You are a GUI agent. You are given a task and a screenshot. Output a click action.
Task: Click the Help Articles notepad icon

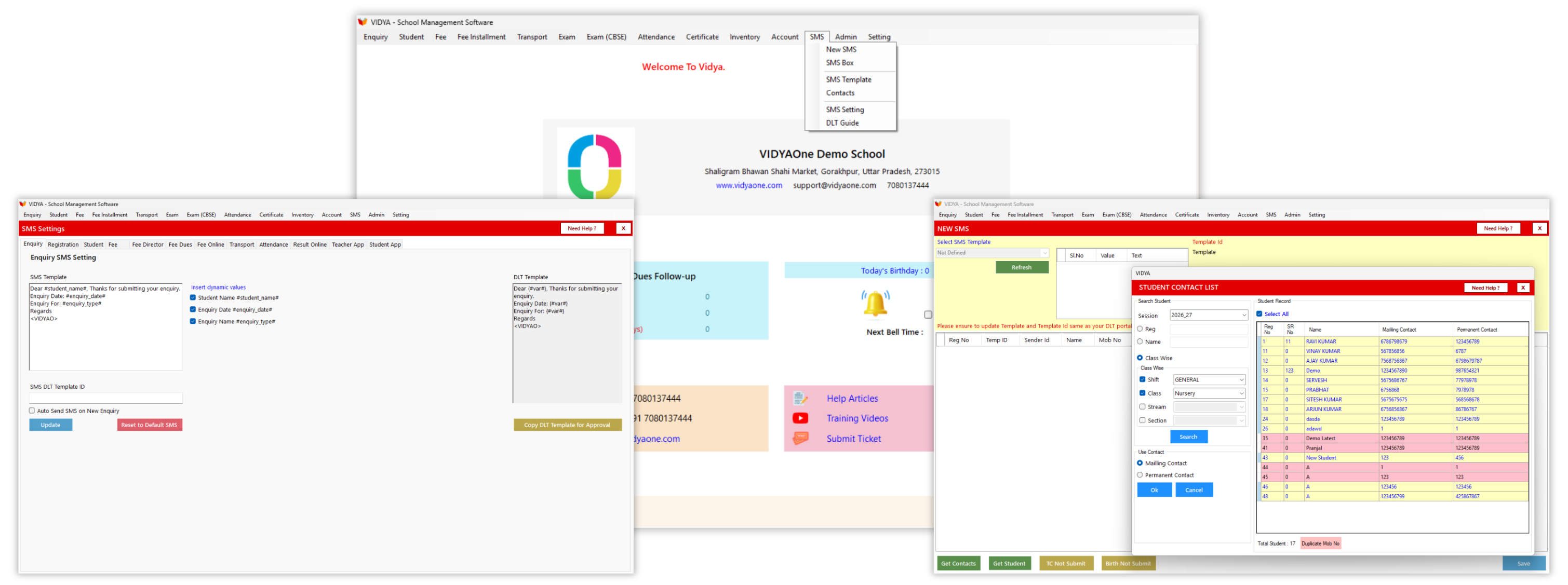pyautogui.click(x=800, y=398)
